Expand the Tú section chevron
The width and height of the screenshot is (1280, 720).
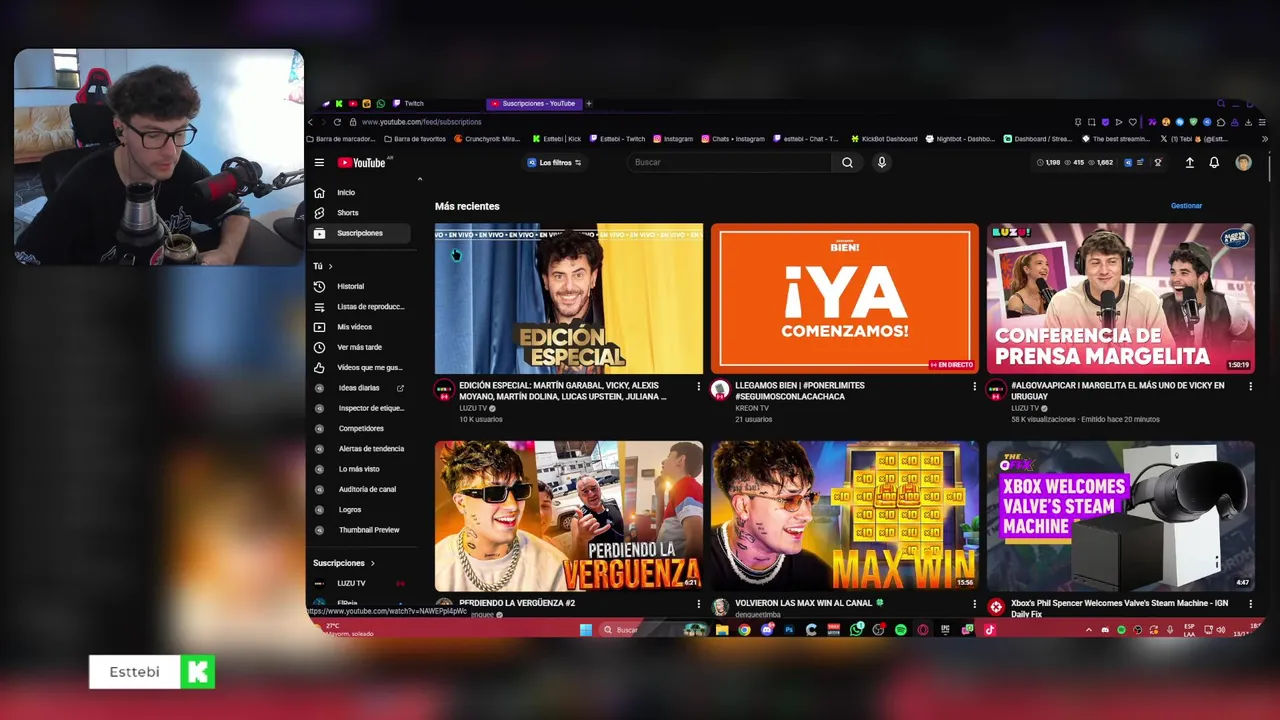tap(330, 266)
